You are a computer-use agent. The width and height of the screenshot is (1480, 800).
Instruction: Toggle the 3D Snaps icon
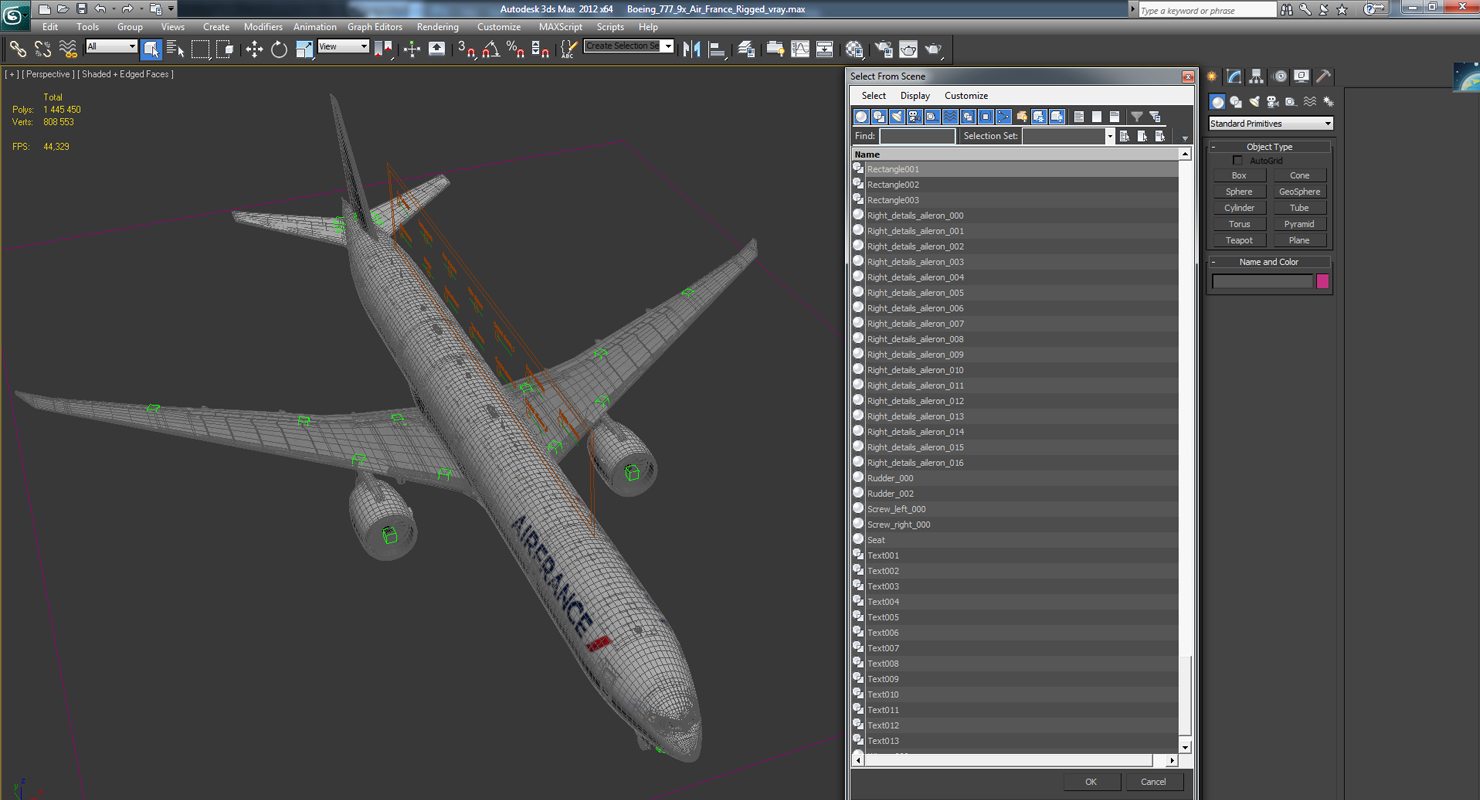pos(467,49)
